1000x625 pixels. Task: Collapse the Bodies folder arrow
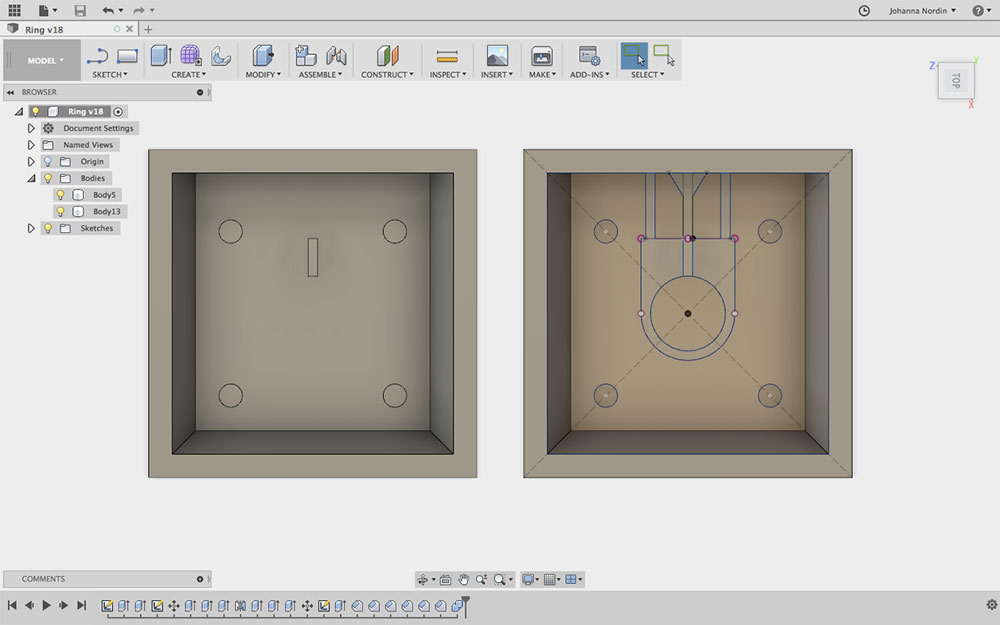(31, 179)
